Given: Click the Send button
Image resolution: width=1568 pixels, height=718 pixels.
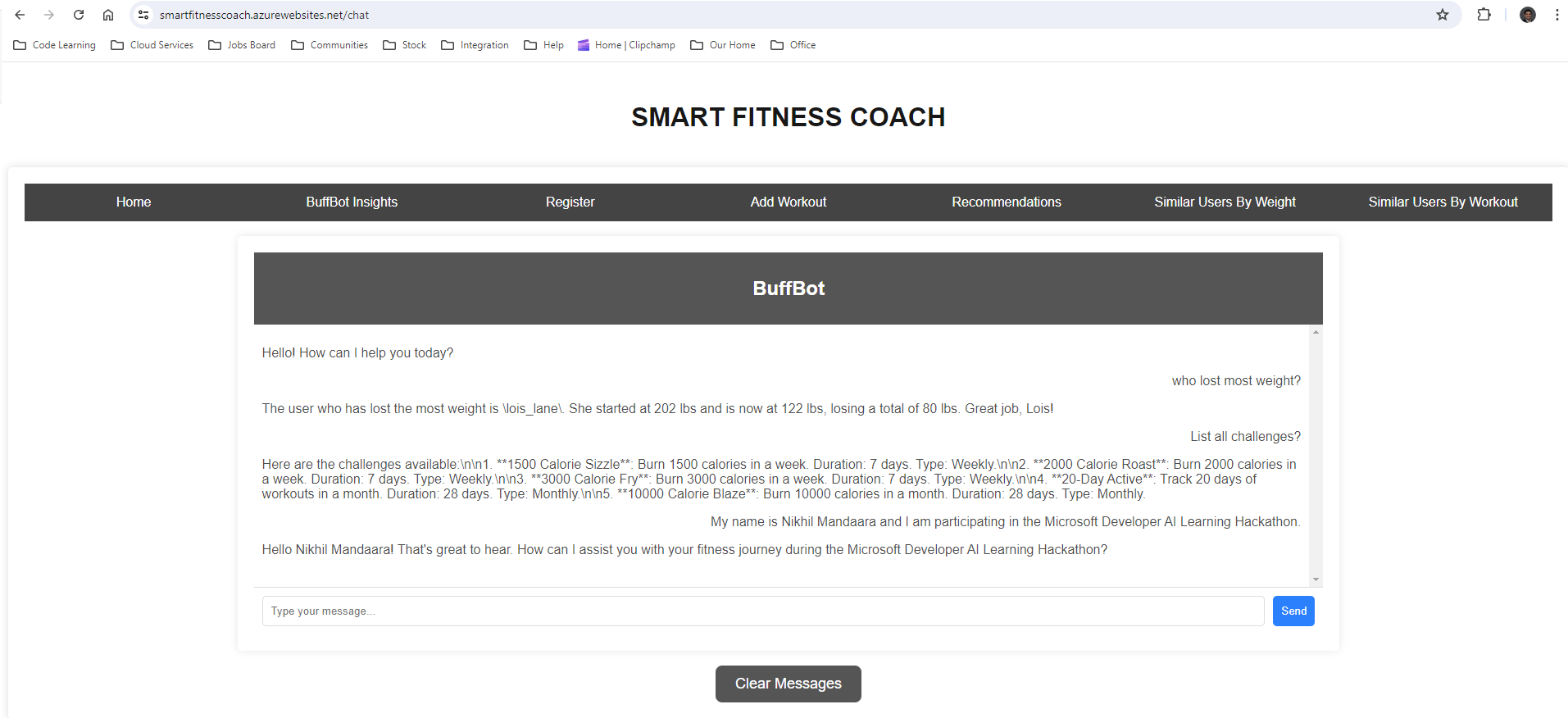Looking at the screenshot, I should click(1293, 611).
